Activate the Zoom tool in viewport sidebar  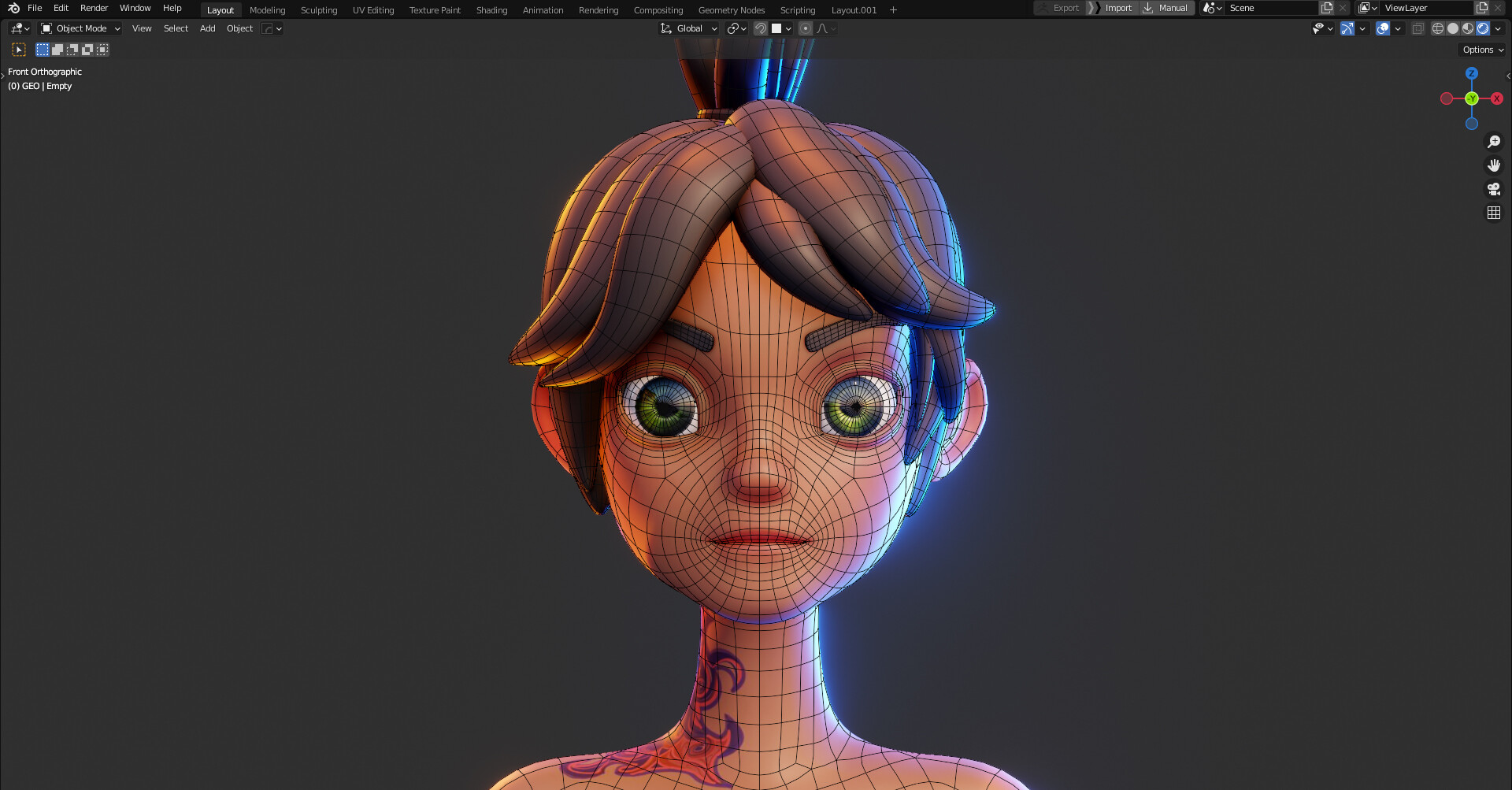click(1494, 142)
